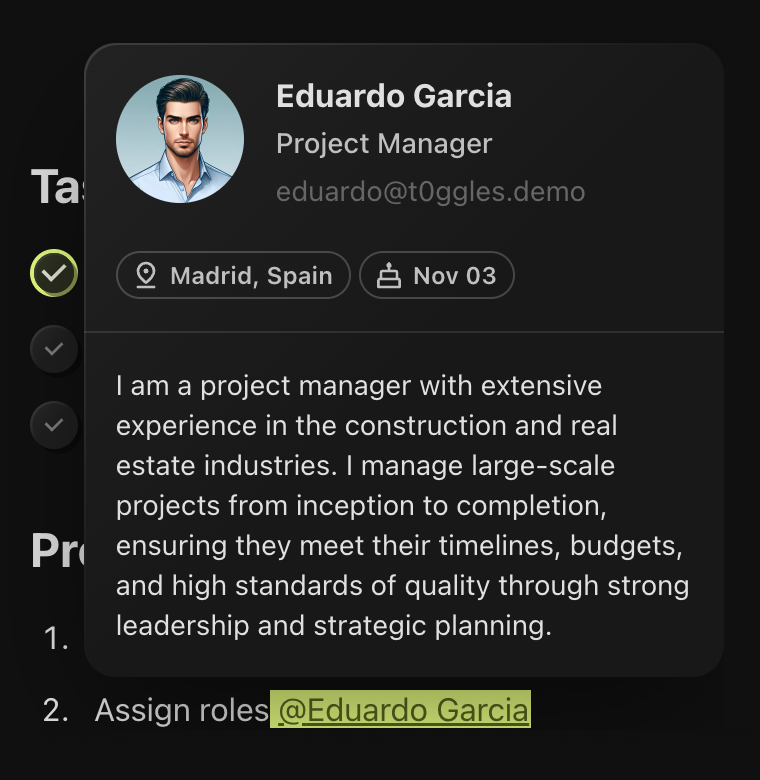This screenshot has width=760, height=780.
Task: Click the partially hidden Pr heading
Action: [57, 550]
